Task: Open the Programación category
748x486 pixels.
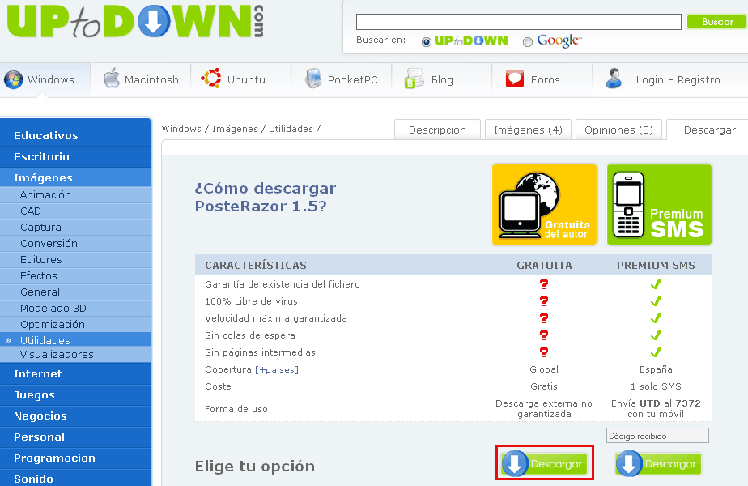Action: click(75, 458)
